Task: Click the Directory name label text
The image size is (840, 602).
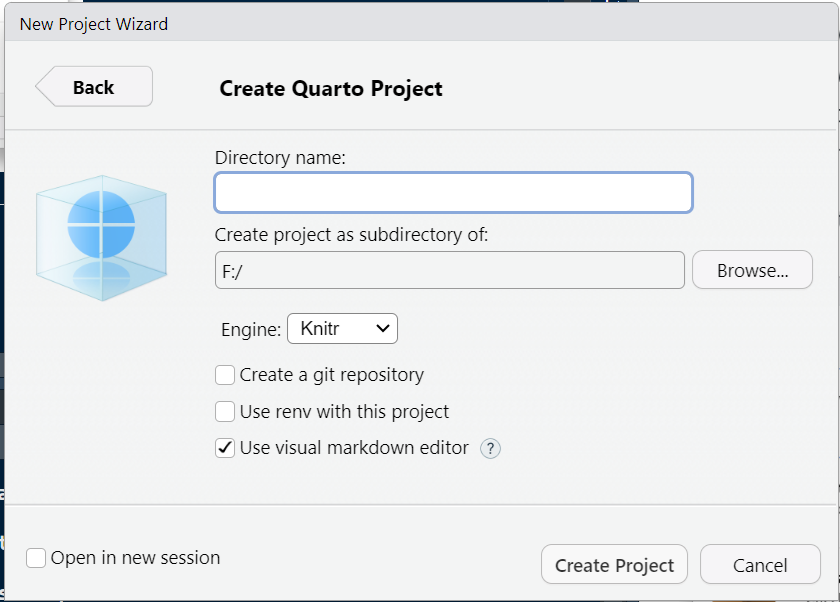Action: (280, 157)
